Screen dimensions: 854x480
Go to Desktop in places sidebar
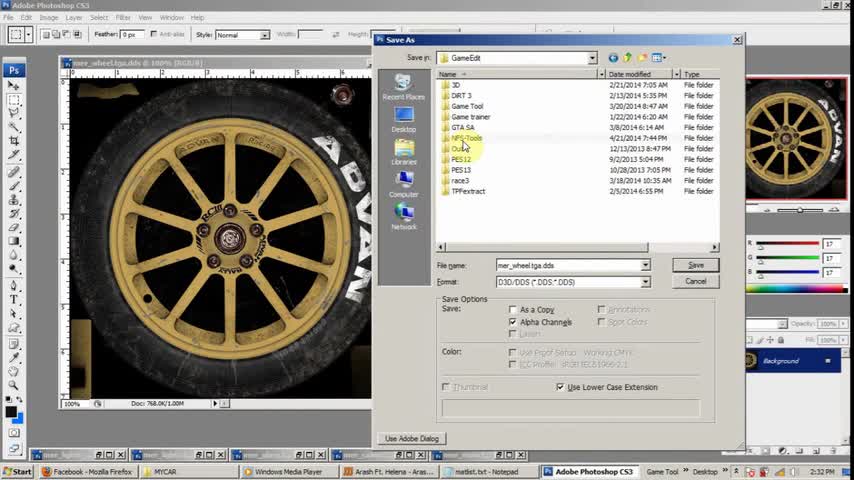point(403,119)
